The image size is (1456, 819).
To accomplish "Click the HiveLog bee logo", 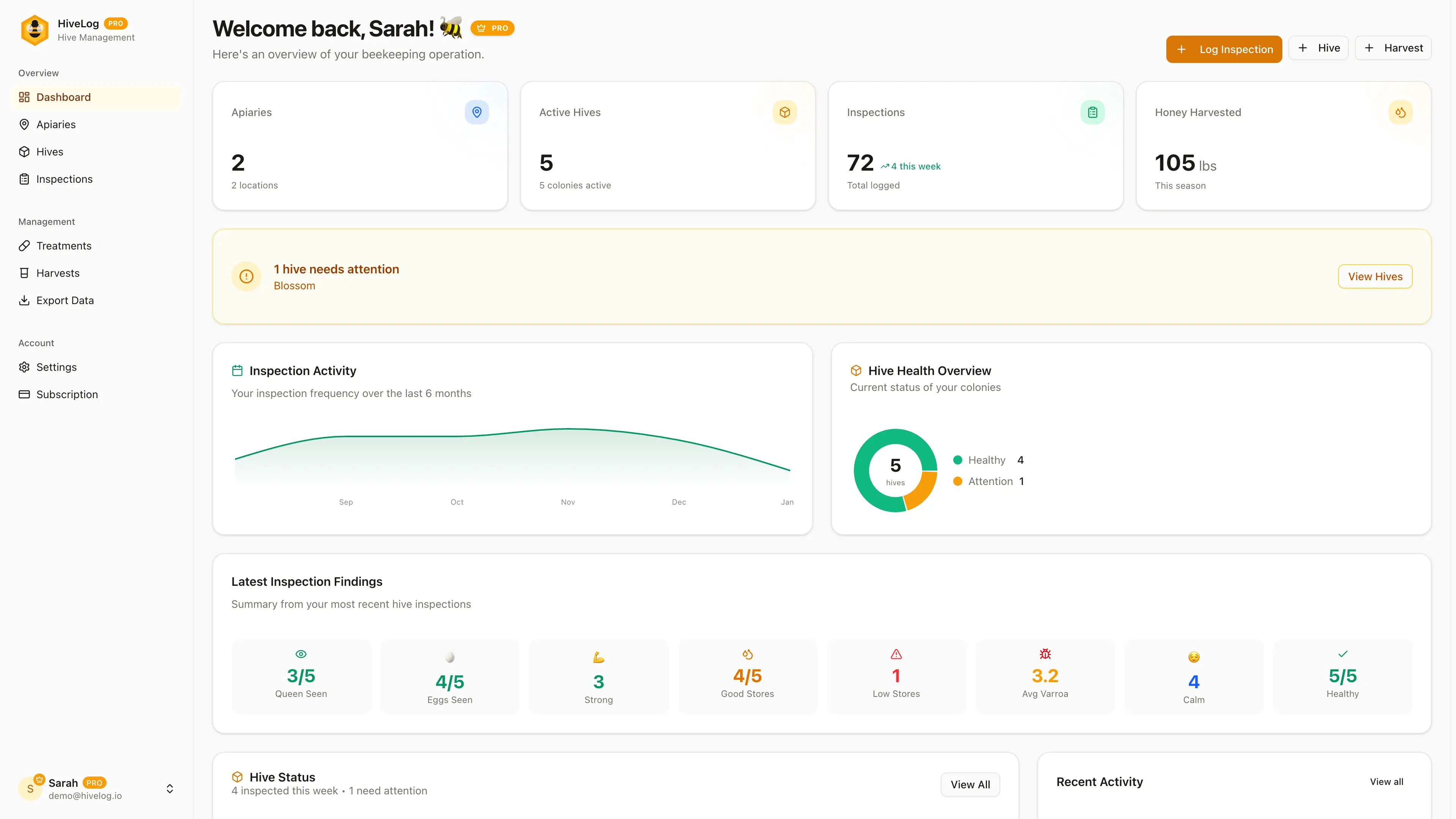I will tap(35, 30).
